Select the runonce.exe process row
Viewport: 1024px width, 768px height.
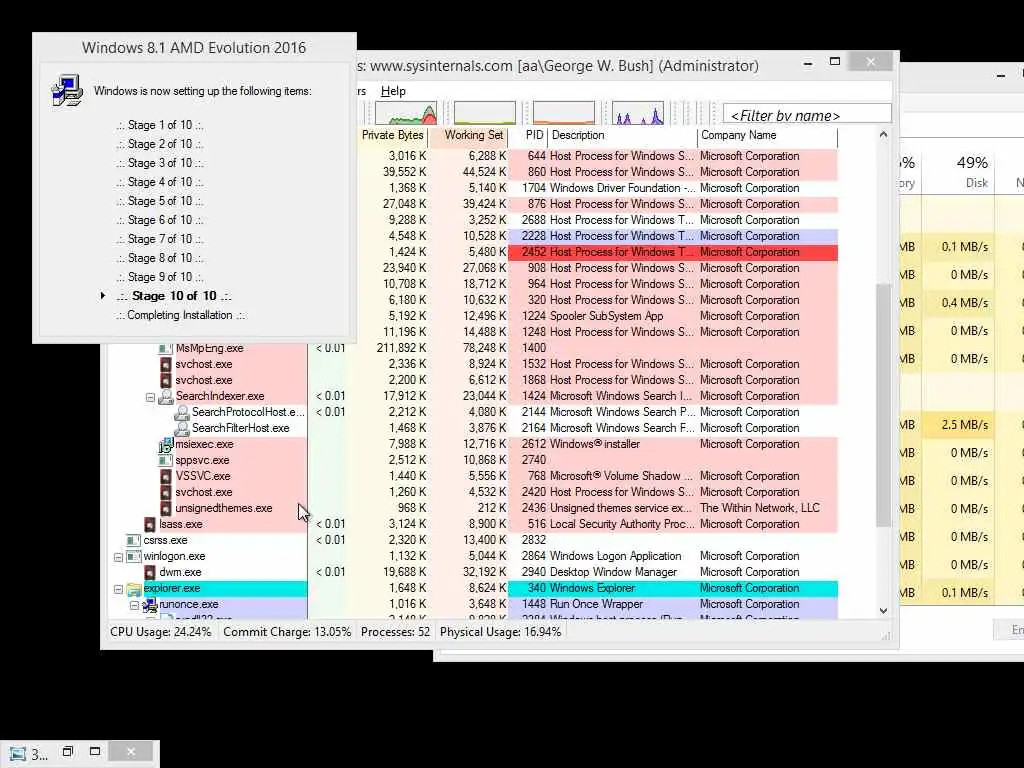click(x=473, y=604)
